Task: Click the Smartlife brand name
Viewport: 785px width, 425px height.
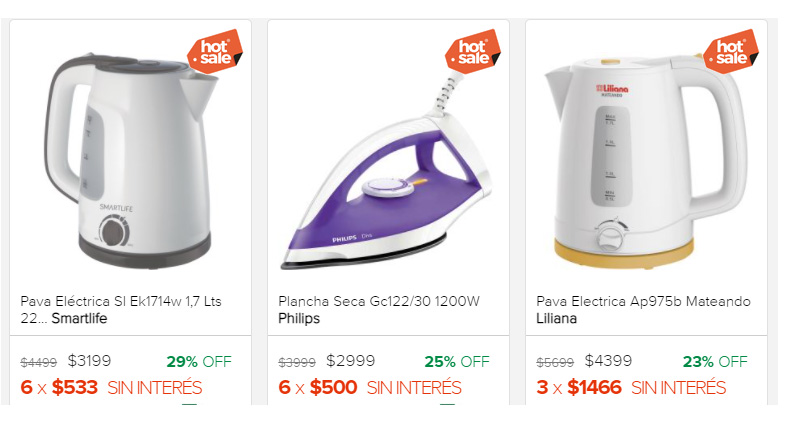Action: pos(79,319)
